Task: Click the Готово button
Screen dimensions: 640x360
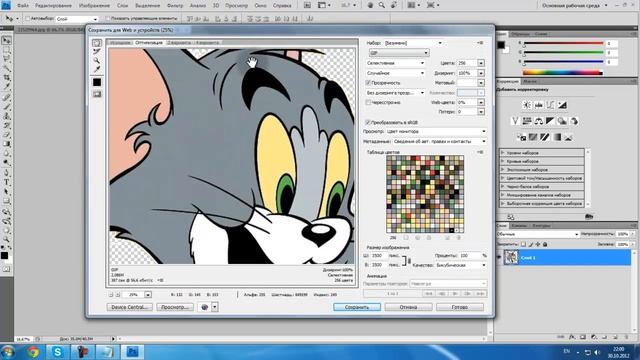Action: click(x=460, y=307)
